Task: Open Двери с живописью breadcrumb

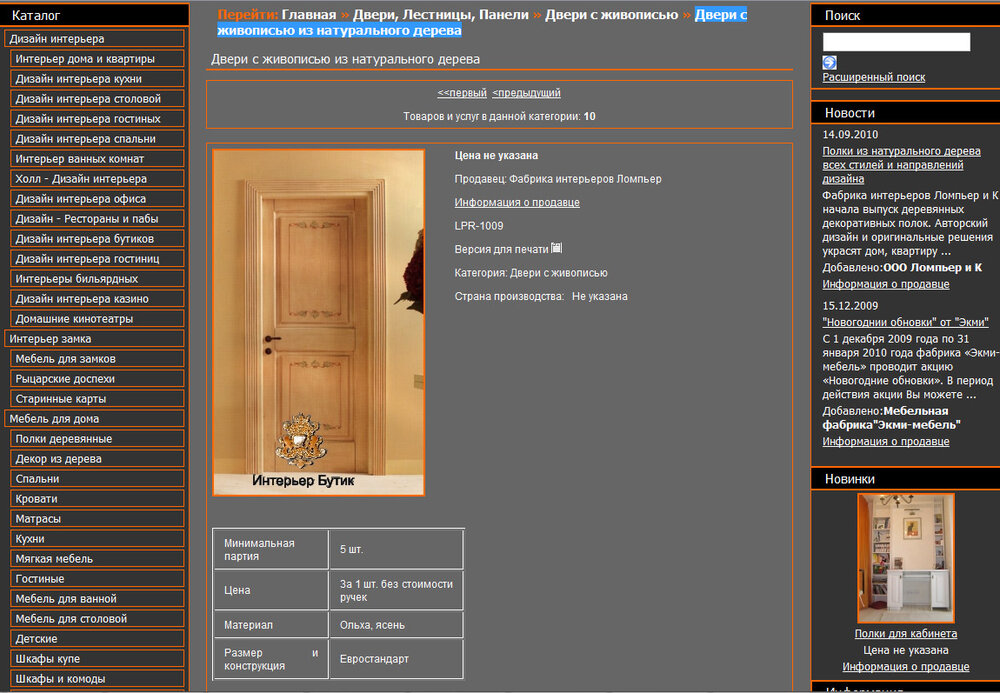Action: [611, 15]
